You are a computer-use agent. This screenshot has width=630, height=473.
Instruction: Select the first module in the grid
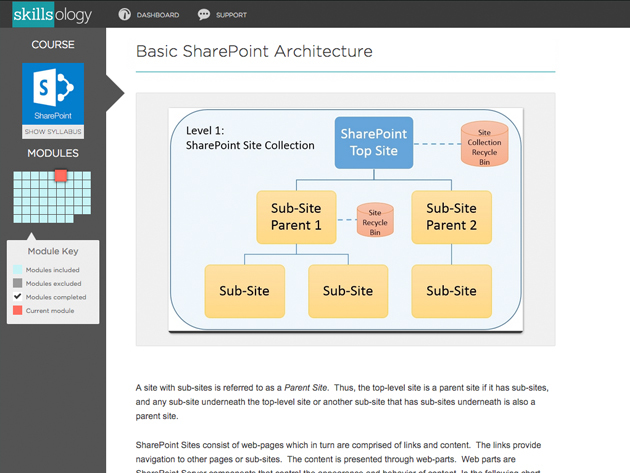pyautogui.click(x=18, y=176)
